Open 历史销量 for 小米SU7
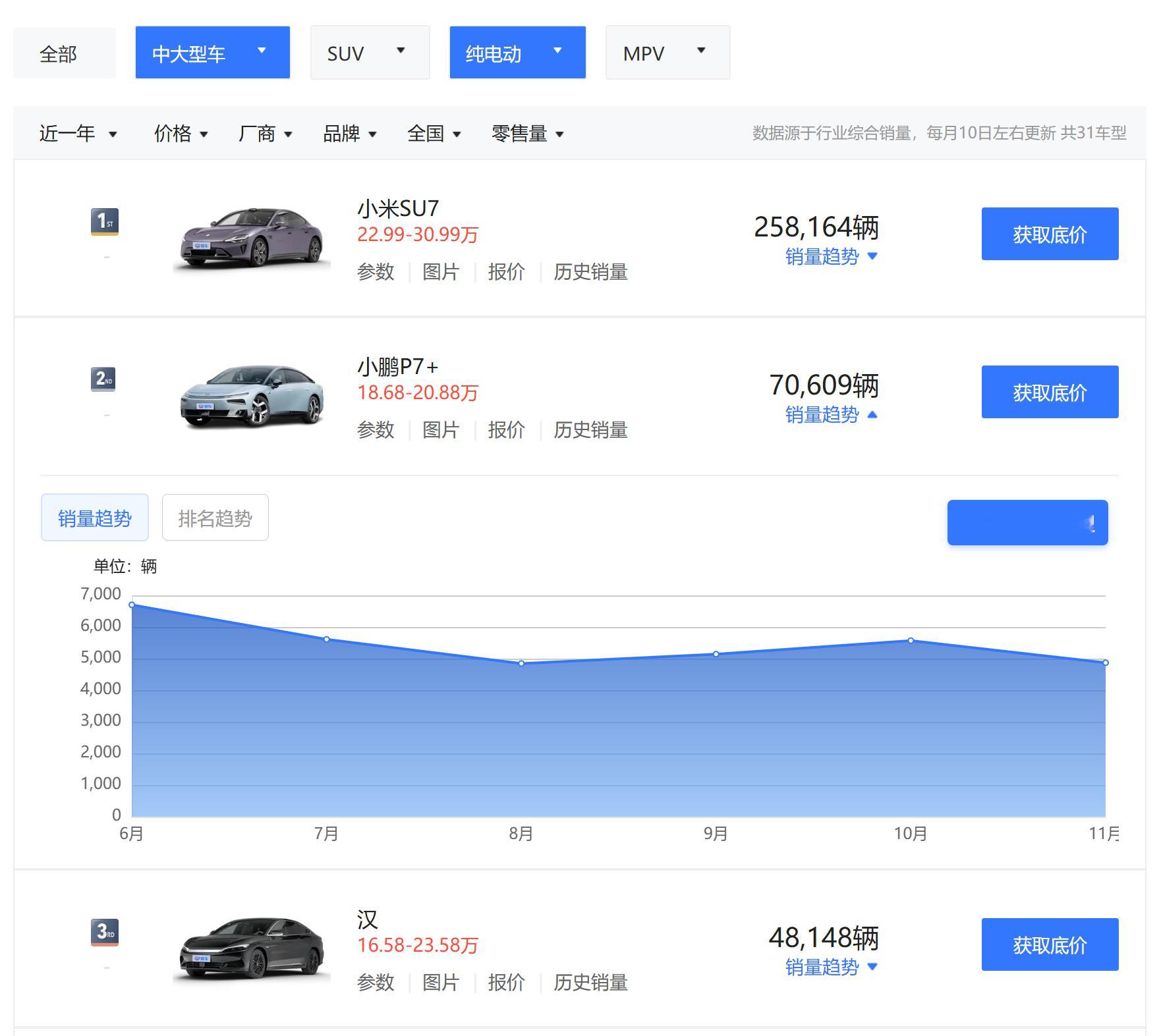 pos(590,272)
